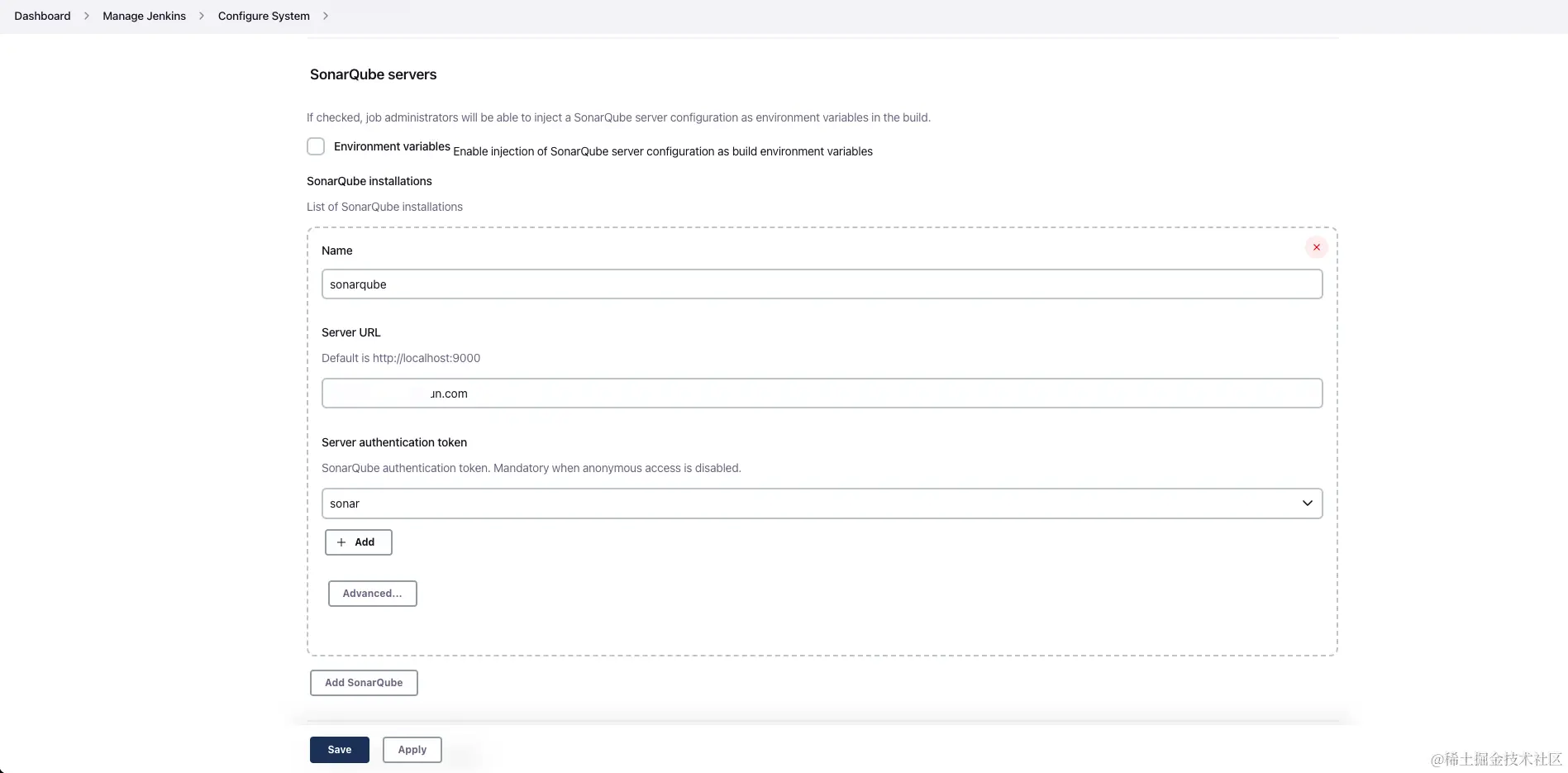The width and height of the screenshot is (1568, 773).
Task: Expand the Advanced... settings
Action: click(372, 594)
